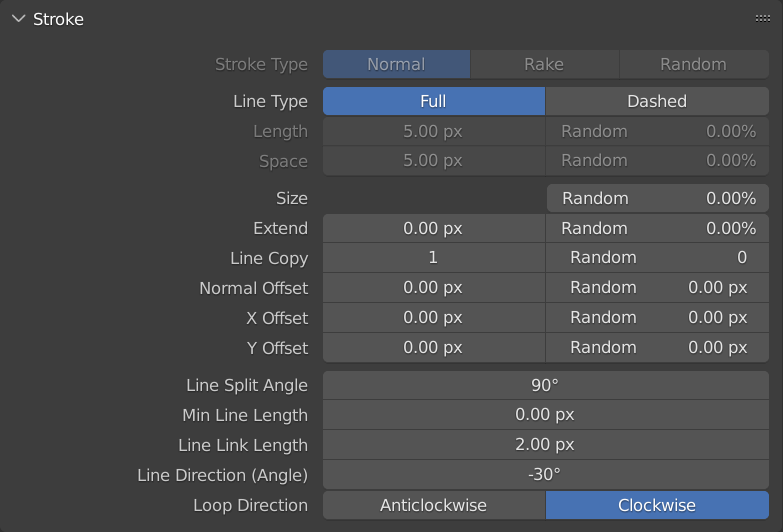Select Random stroke type
The image size is (783, 532).
click(693, 64)
